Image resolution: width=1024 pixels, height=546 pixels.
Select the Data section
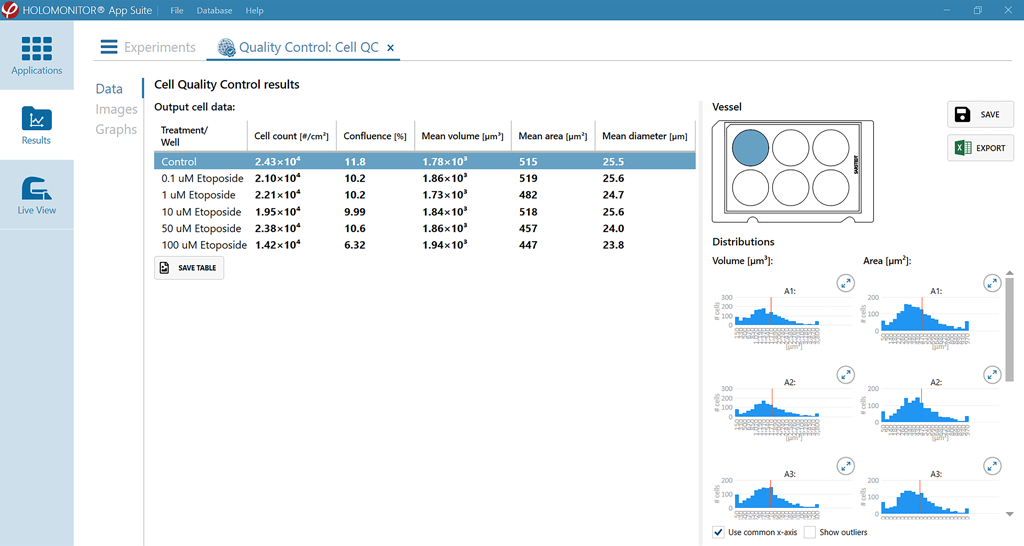pyautogui.click(x=109, y=89)
